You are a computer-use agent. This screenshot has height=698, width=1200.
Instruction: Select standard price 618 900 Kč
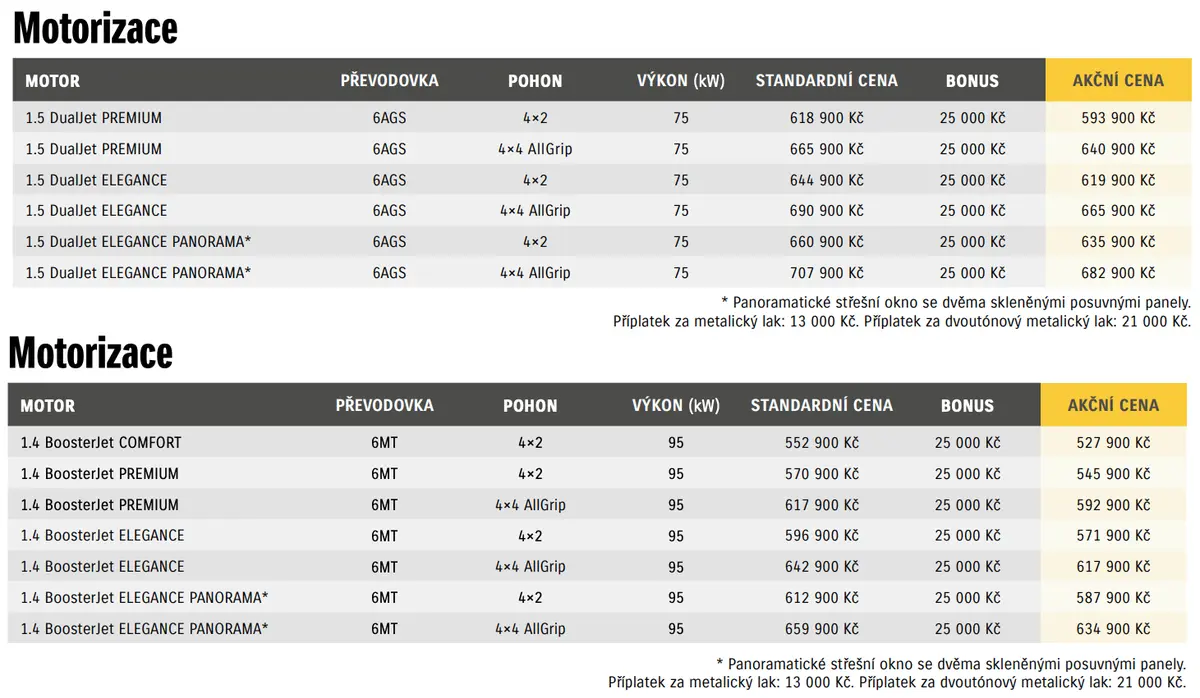coord(826,118)
